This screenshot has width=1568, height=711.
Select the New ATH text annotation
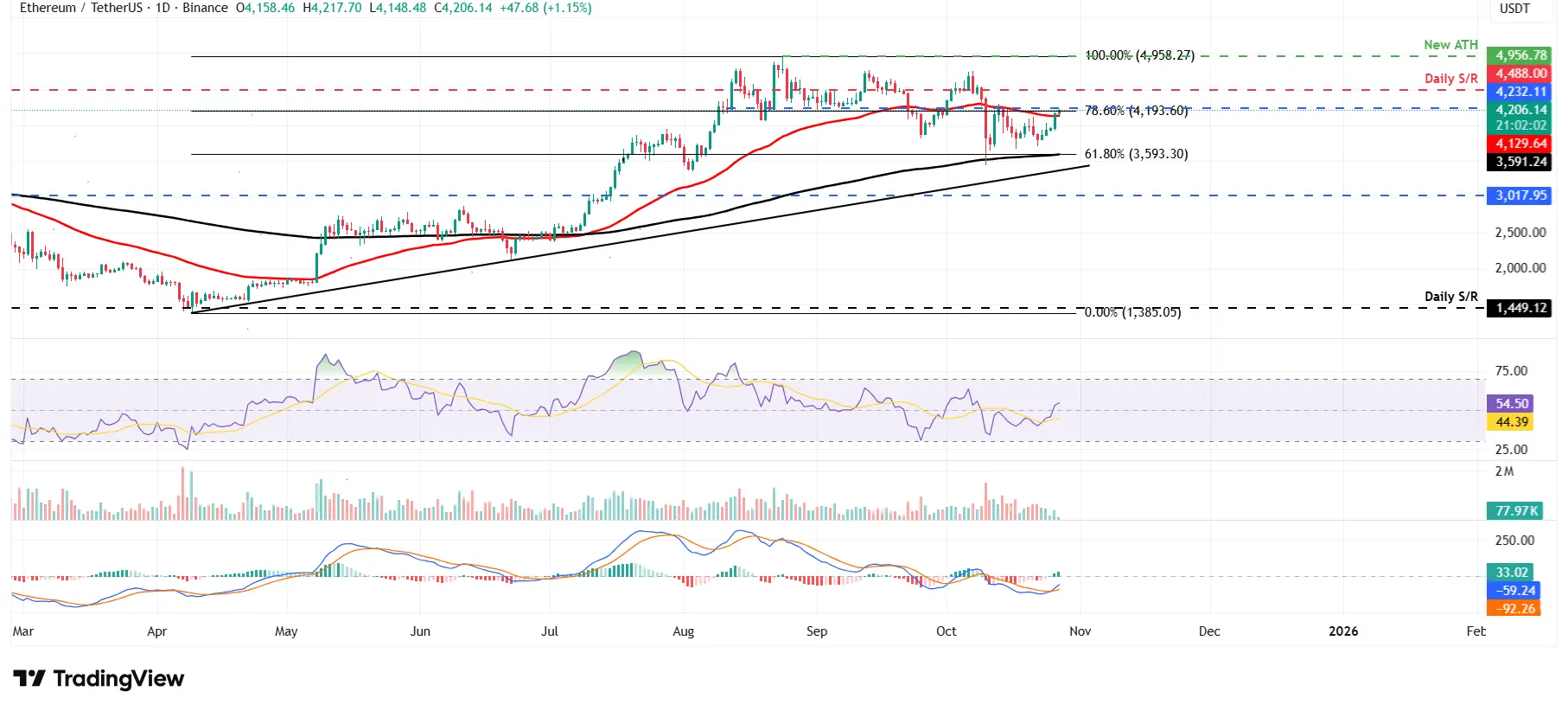(x=1450, y=45)
